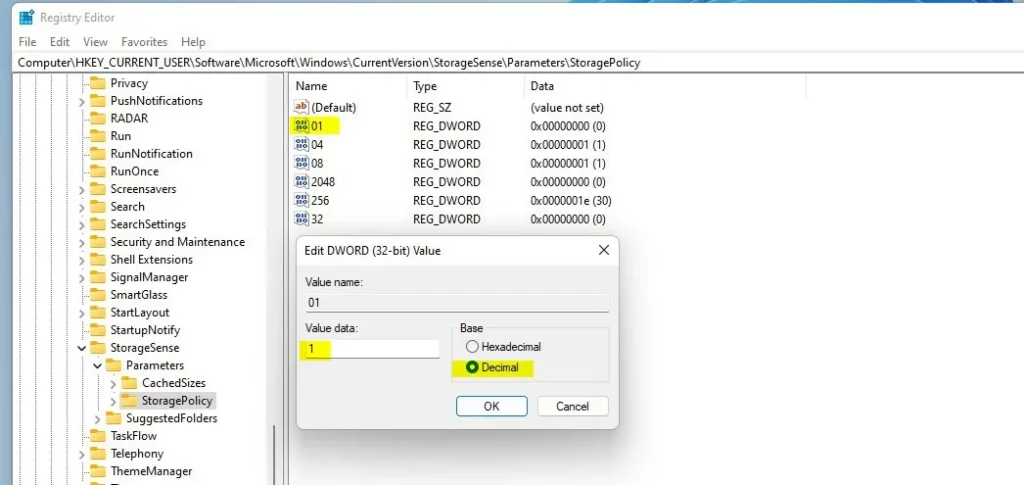The image size is (1024, 485).
Task: Expand the PushNotifications key
Action: (82, 101)
